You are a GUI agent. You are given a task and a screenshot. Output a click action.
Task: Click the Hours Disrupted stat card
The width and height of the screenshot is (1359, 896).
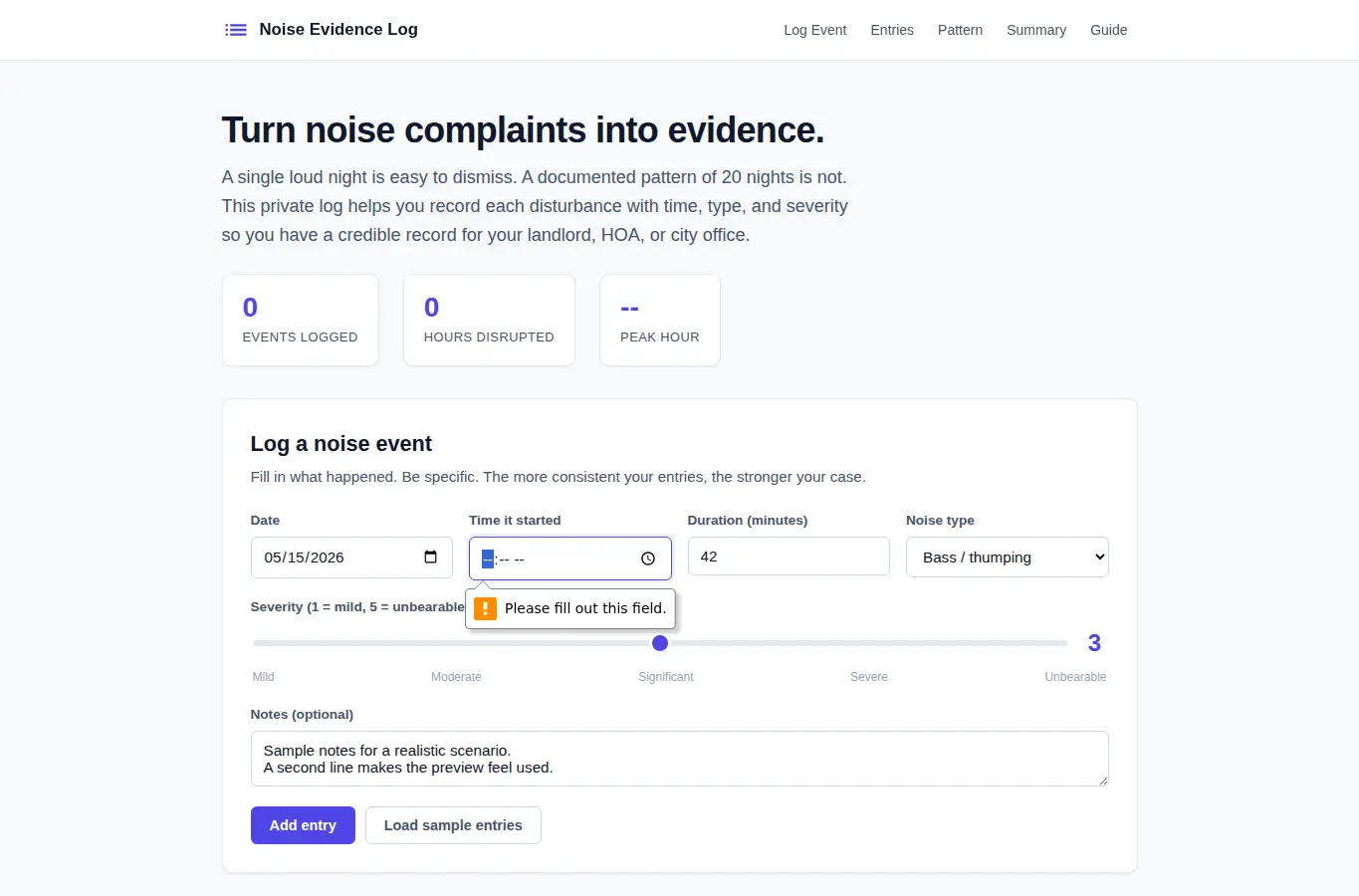(x=489, y=321)
